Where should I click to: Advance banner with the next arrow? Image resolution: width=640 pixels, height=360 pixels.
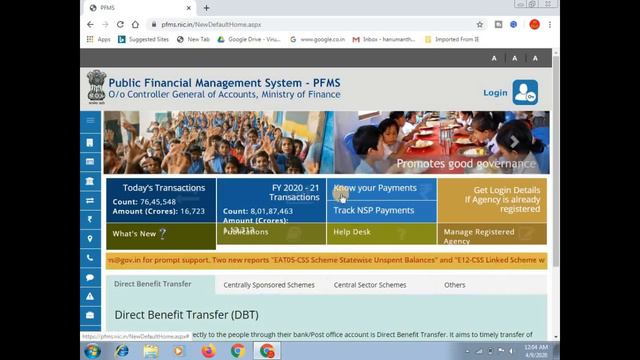514,142
